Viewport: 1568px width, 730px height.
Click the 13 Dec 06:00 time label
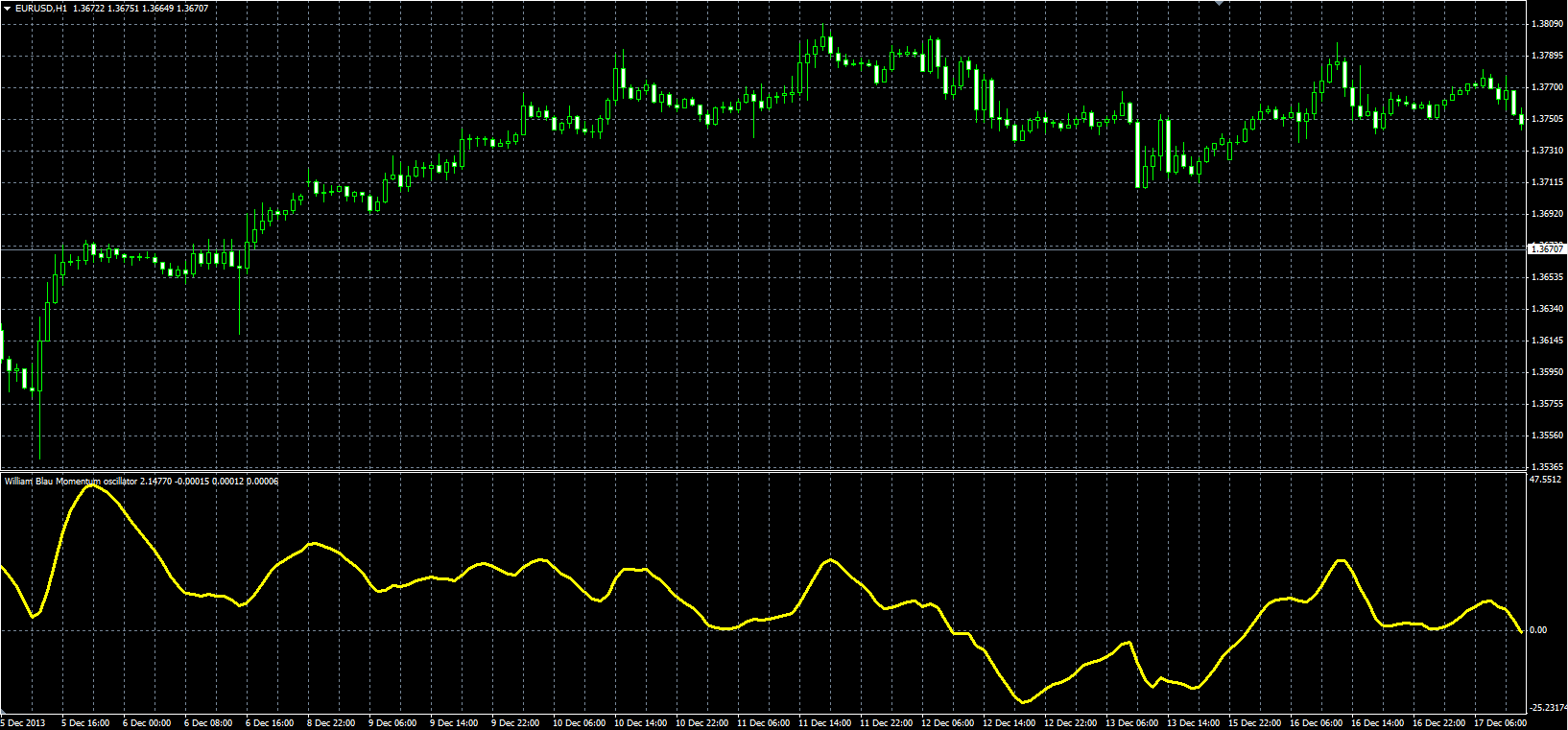(1132, 723)
